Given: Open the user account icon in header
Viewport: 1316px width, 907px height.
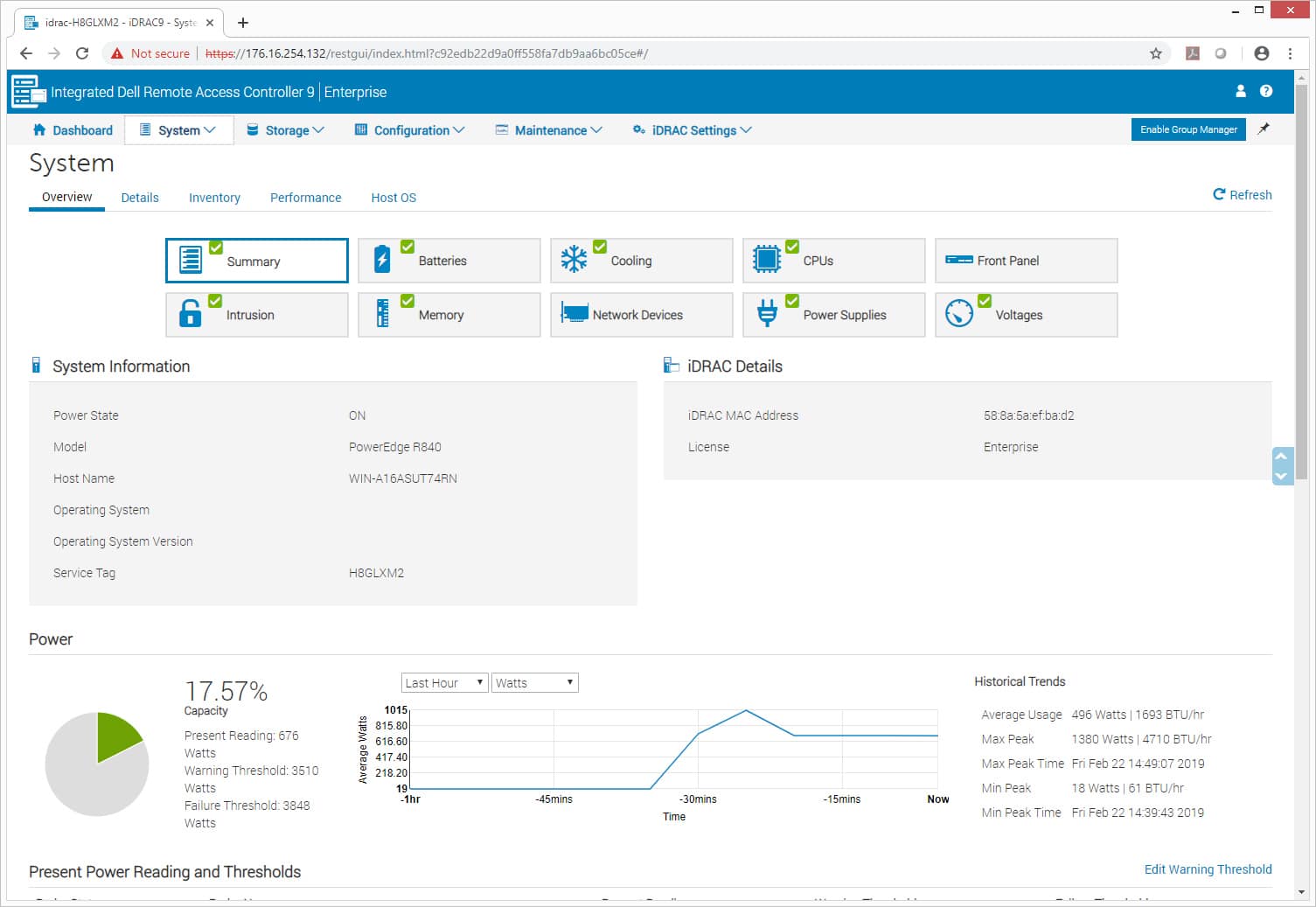Looking at the screenshot, I should [1240, 91].
